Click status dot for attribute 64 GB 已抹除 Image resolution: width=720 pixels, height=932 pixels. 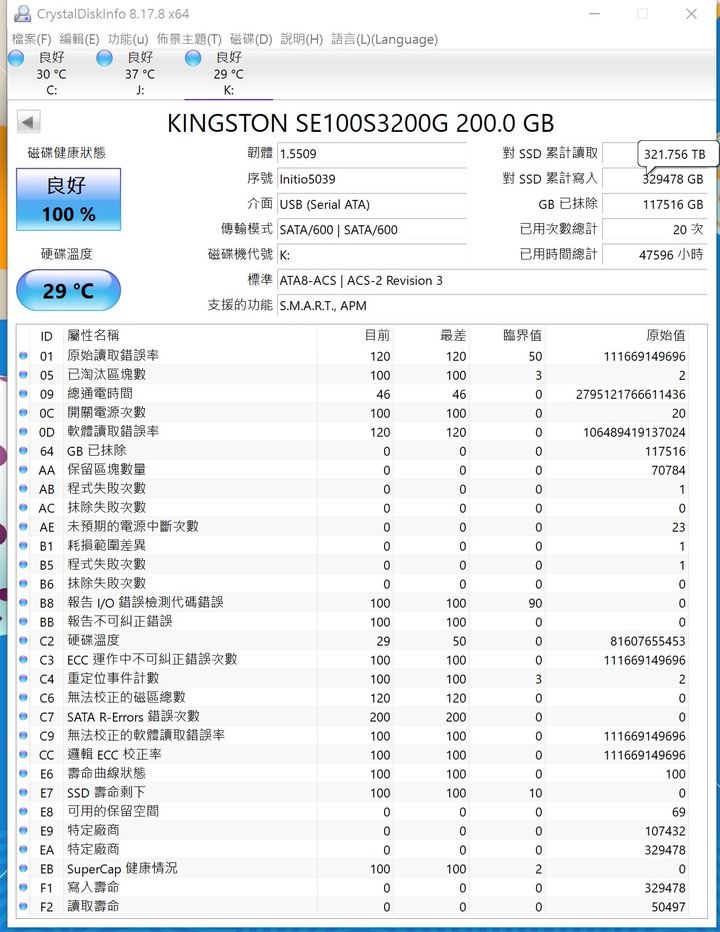click(23, 451)
